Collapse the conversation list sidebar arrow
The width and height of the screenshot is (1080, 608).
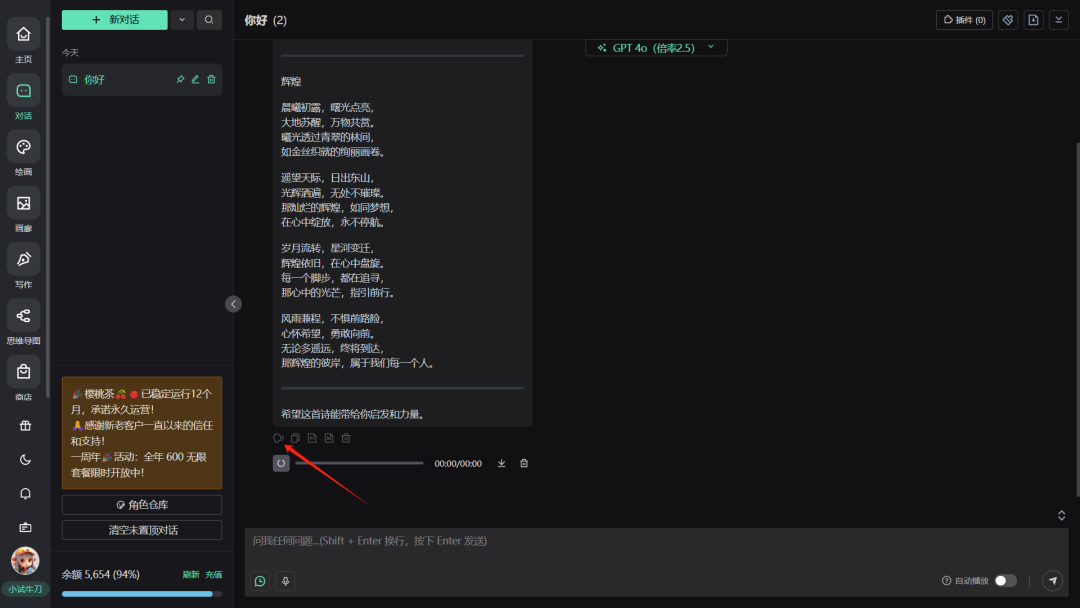233,304
